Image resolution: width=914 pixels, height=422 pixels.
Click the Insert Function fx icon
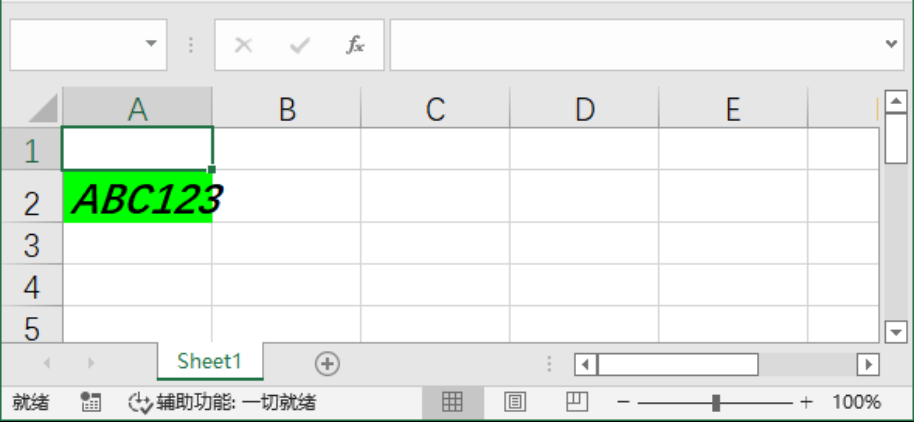(x=355, y=45)
